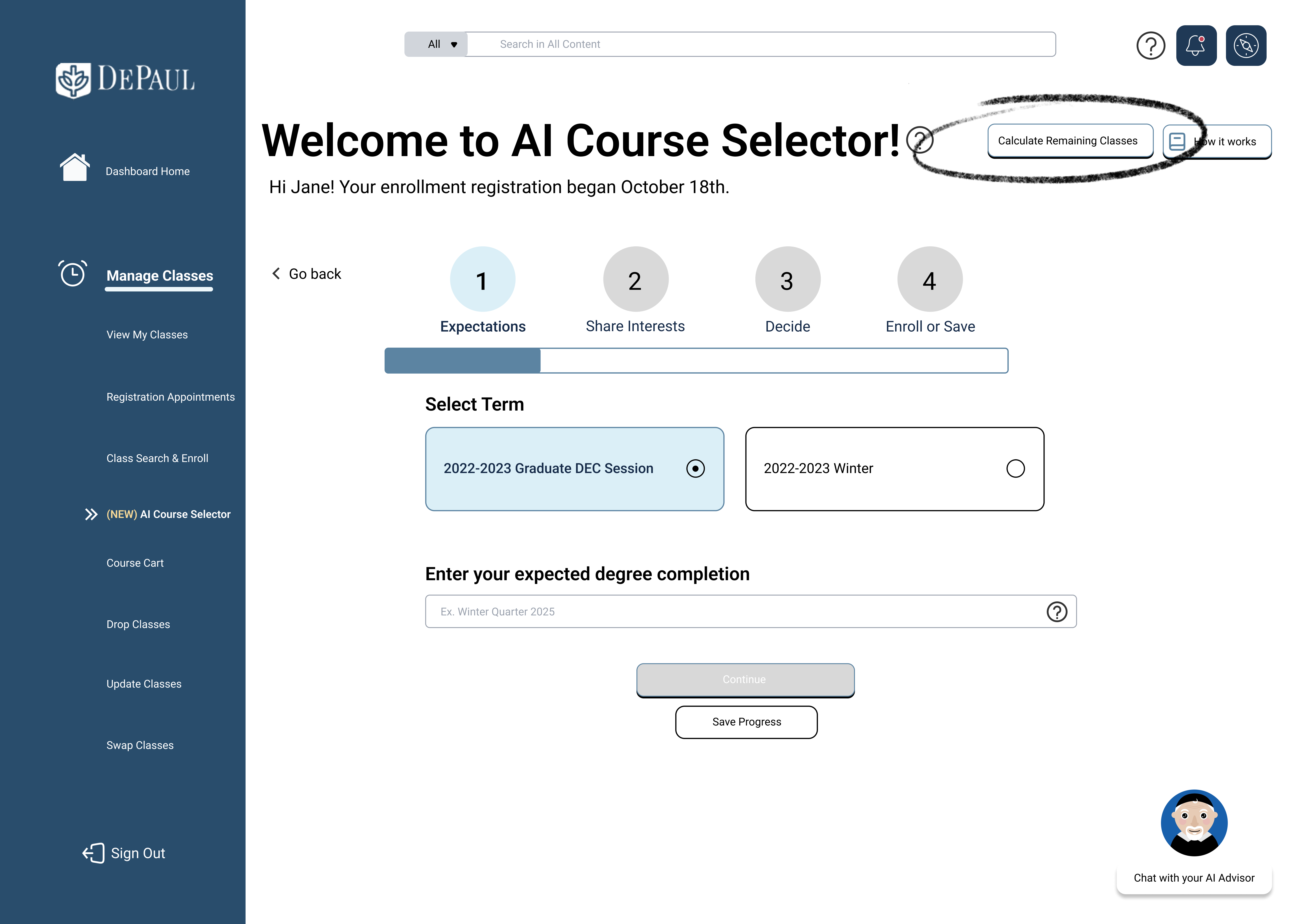This screenshot has width=1300, height=924.
Task: Click the compass explore icon
Action: point(1246,46)
